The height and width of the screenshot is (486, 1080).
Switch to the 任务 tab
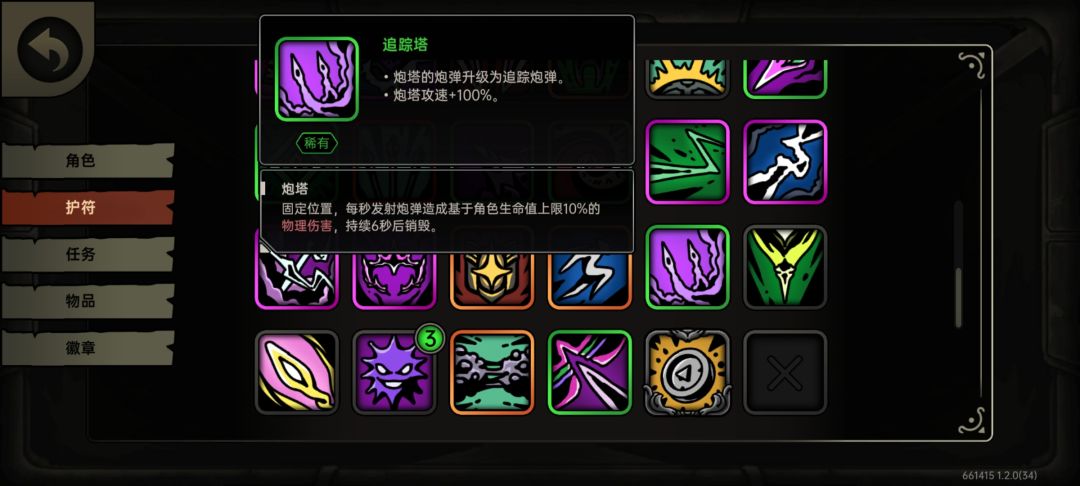click(87, 255)
